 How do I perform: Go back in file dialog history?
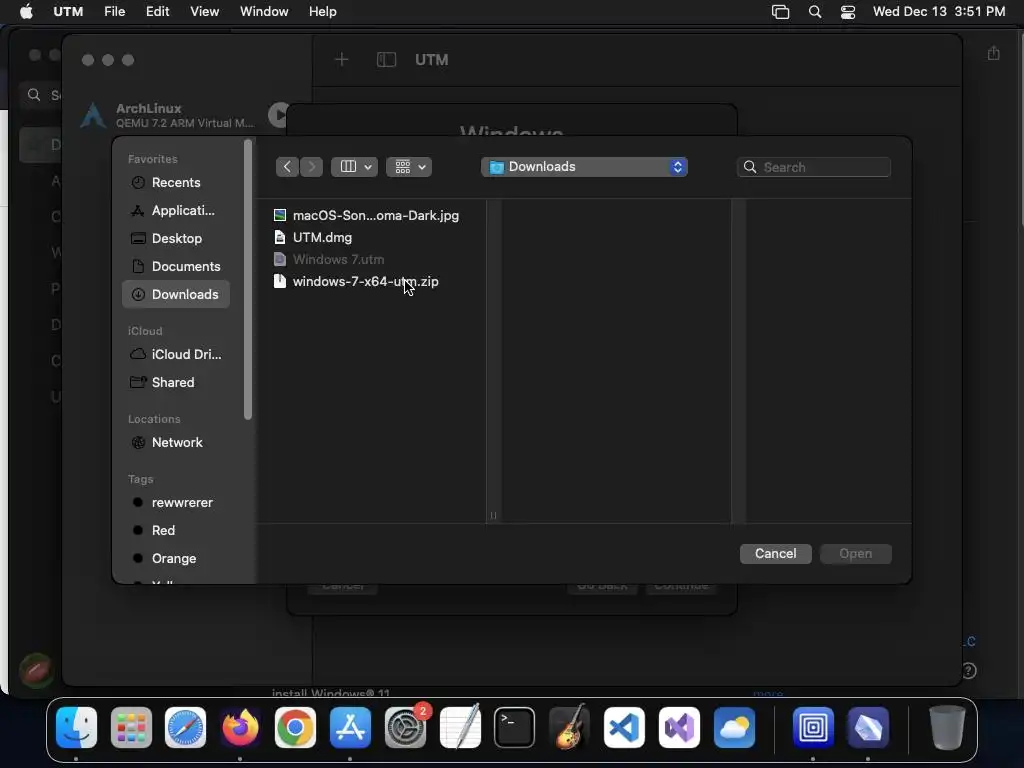click(287, 167)
